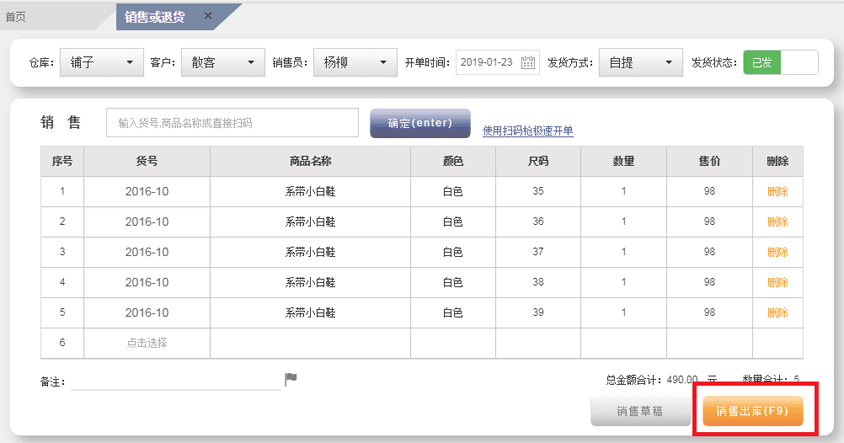Delete row 1 with size 35

777,191
